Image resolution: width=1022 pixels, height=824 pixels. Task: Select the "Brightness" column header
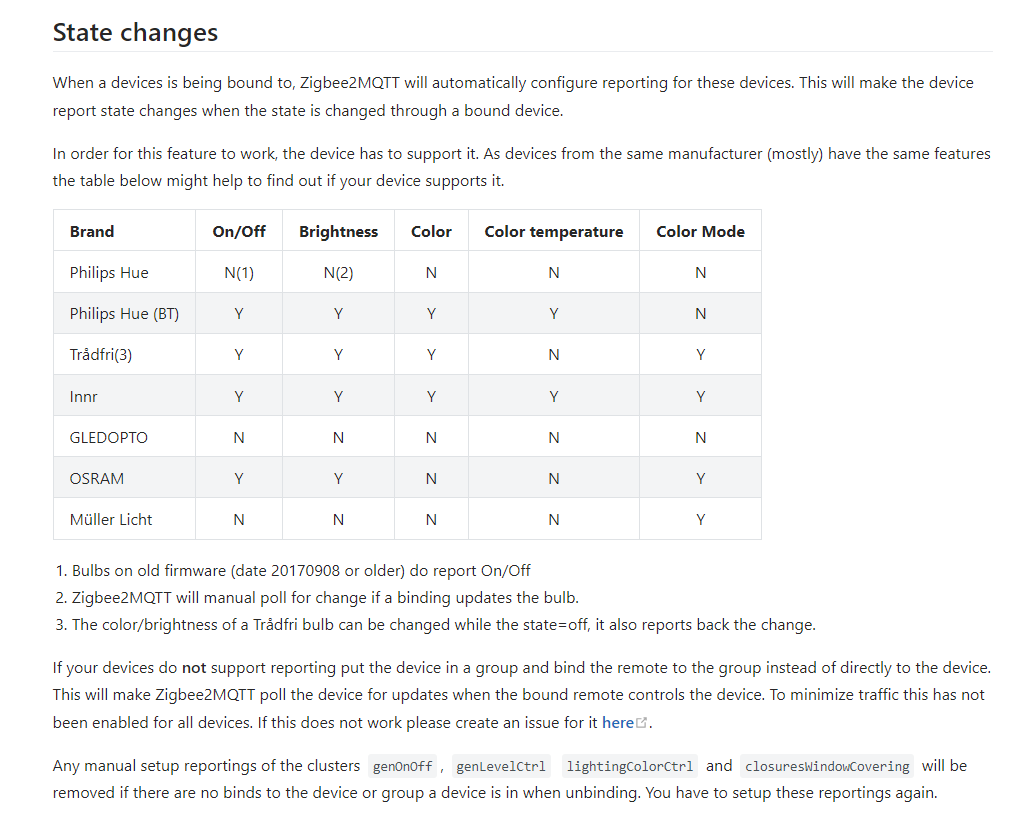click(338, 231)
